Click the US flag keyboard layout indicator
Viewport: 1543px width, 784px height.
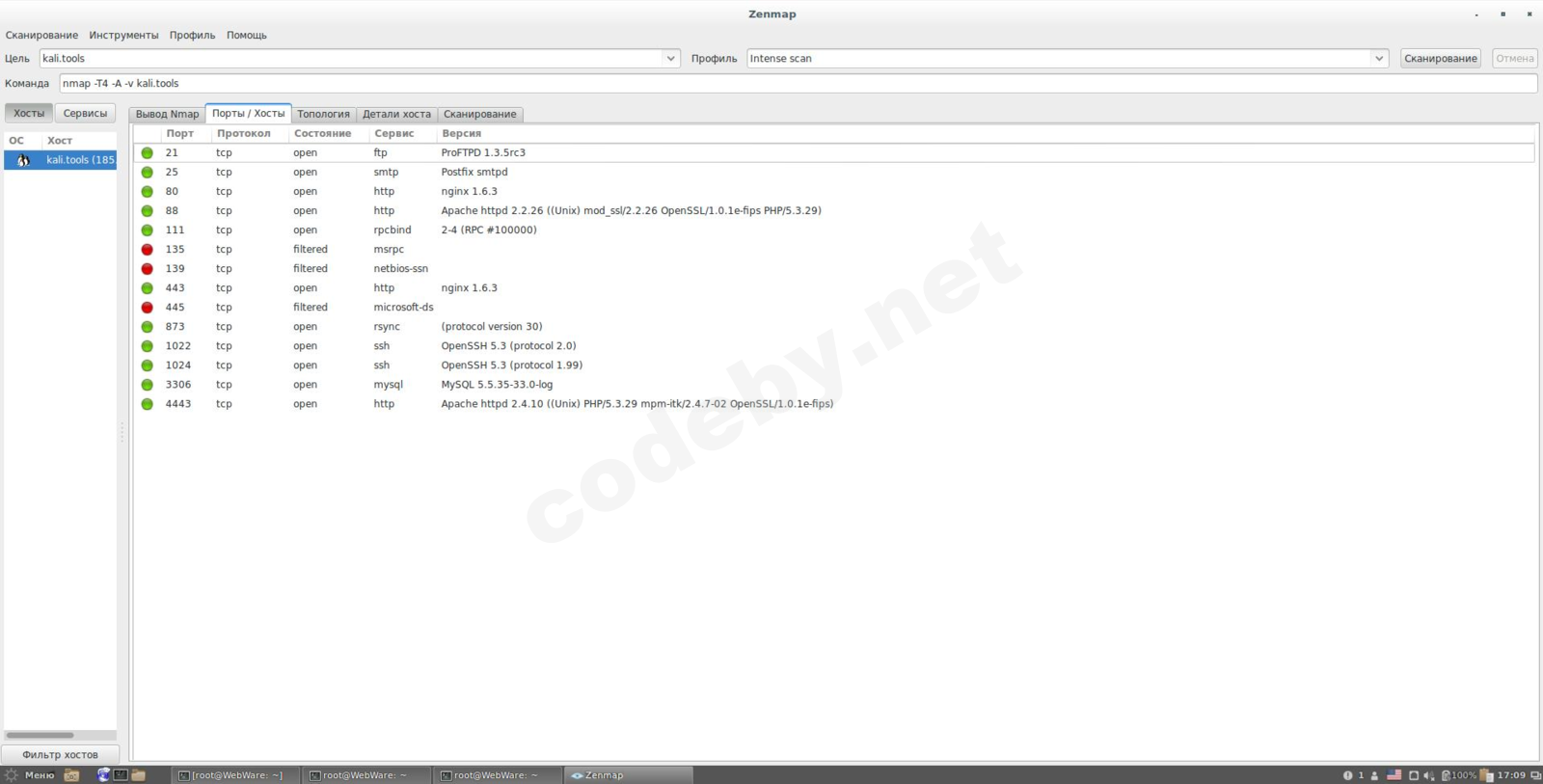tap(1394, 774)
